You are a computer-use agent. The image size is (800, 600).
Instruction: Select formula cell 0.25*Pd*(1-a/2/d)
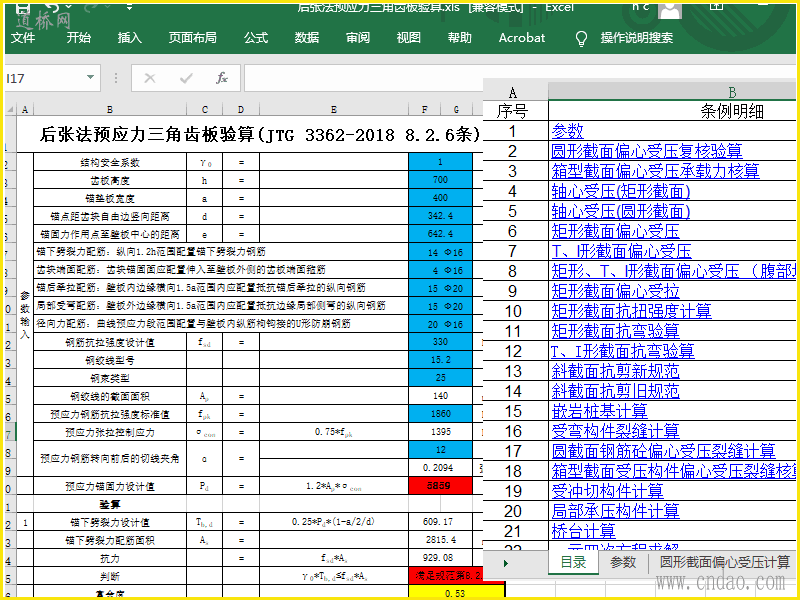[x=334, y=522]
